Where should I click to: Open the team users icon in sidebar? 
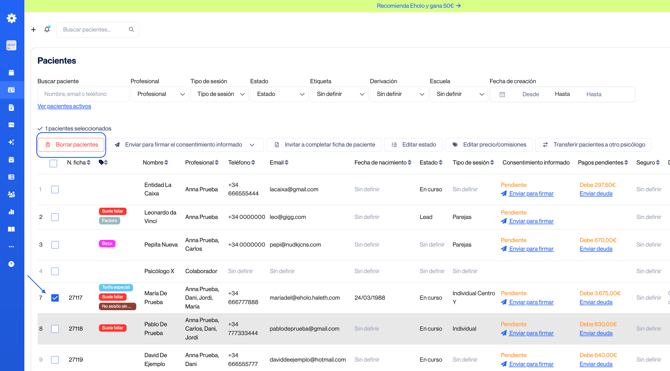pyautogui.click(x=12, y=194)
